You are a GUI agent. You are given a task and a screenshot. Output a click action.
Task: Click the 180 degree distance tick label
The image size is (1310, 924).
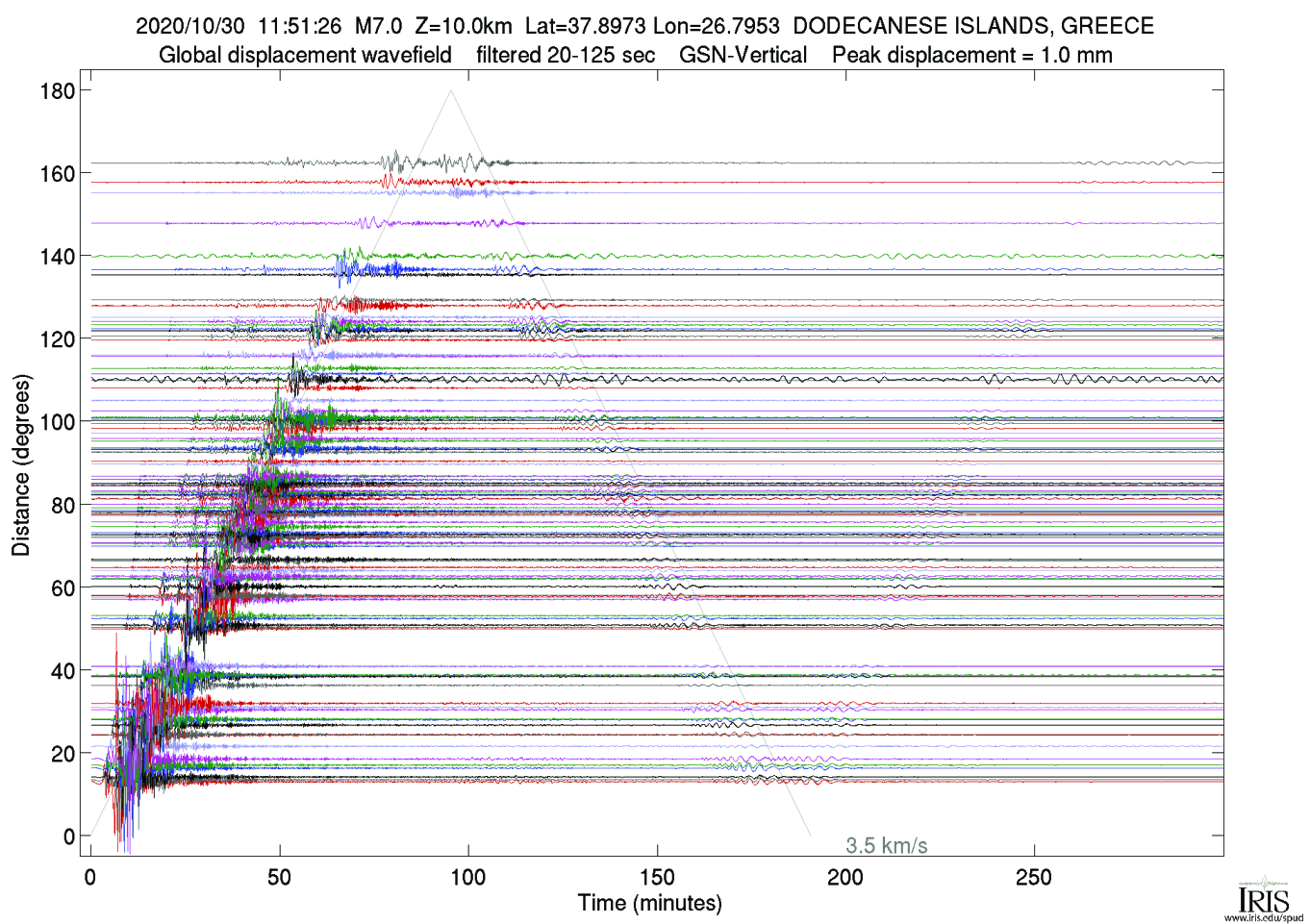click(57, 91)
